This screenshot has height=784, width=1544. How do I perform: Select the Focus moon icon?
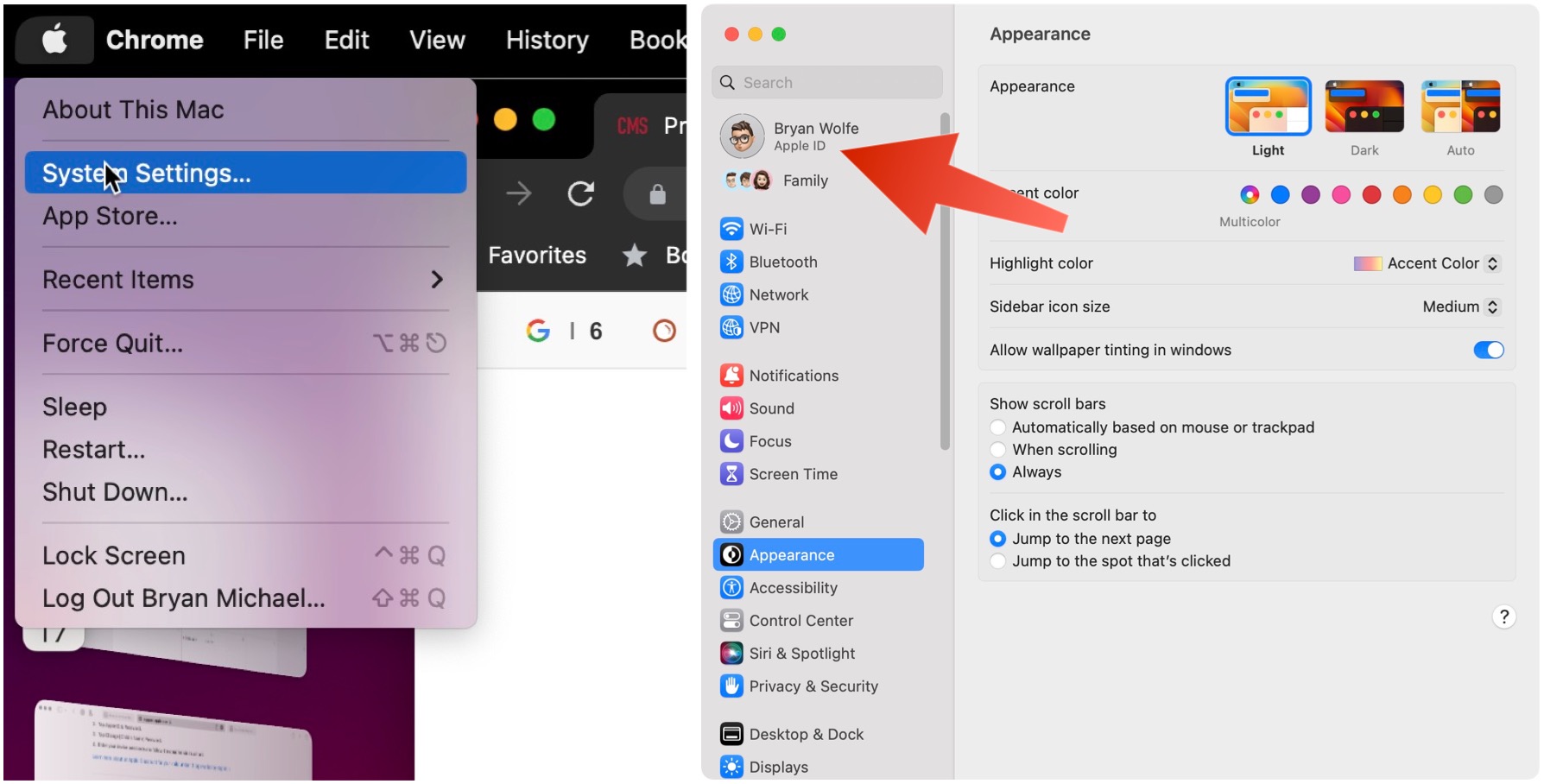click(x=731, y=441)
